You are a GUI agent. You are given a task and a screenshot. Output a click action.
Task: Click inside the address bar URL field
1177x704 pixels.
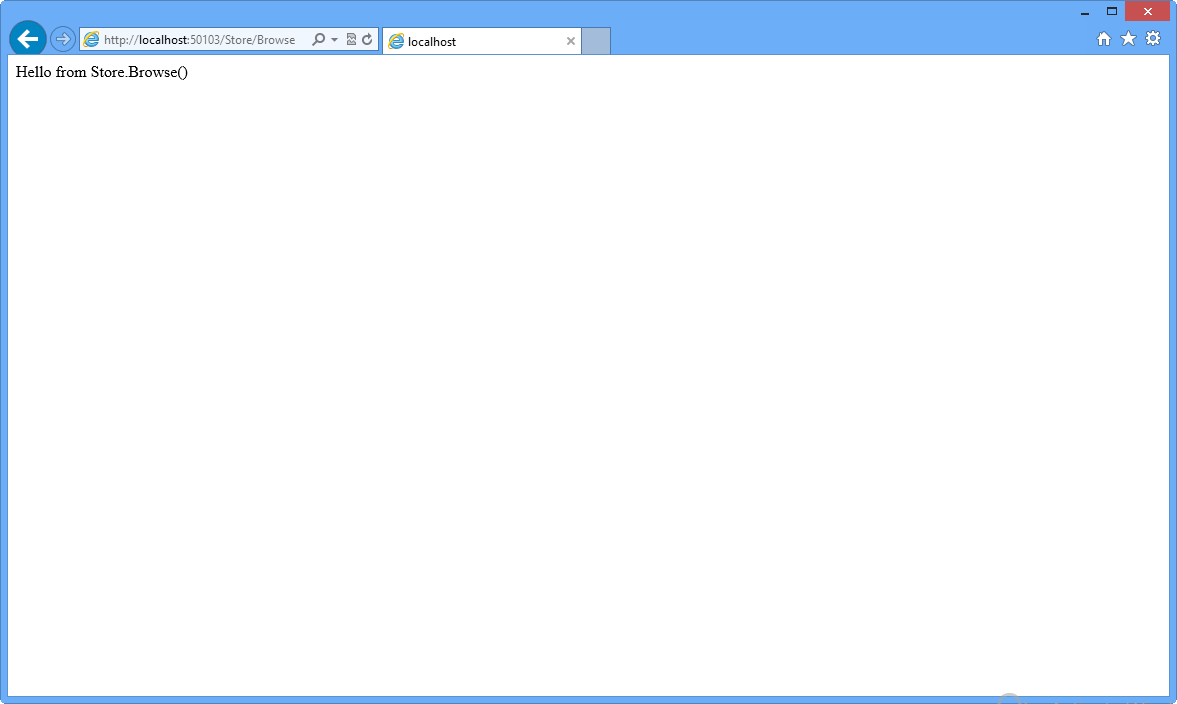200,39
